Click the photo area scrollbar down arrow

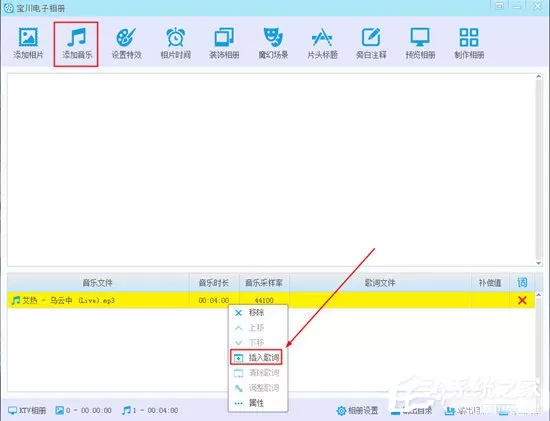pos(538,263)
